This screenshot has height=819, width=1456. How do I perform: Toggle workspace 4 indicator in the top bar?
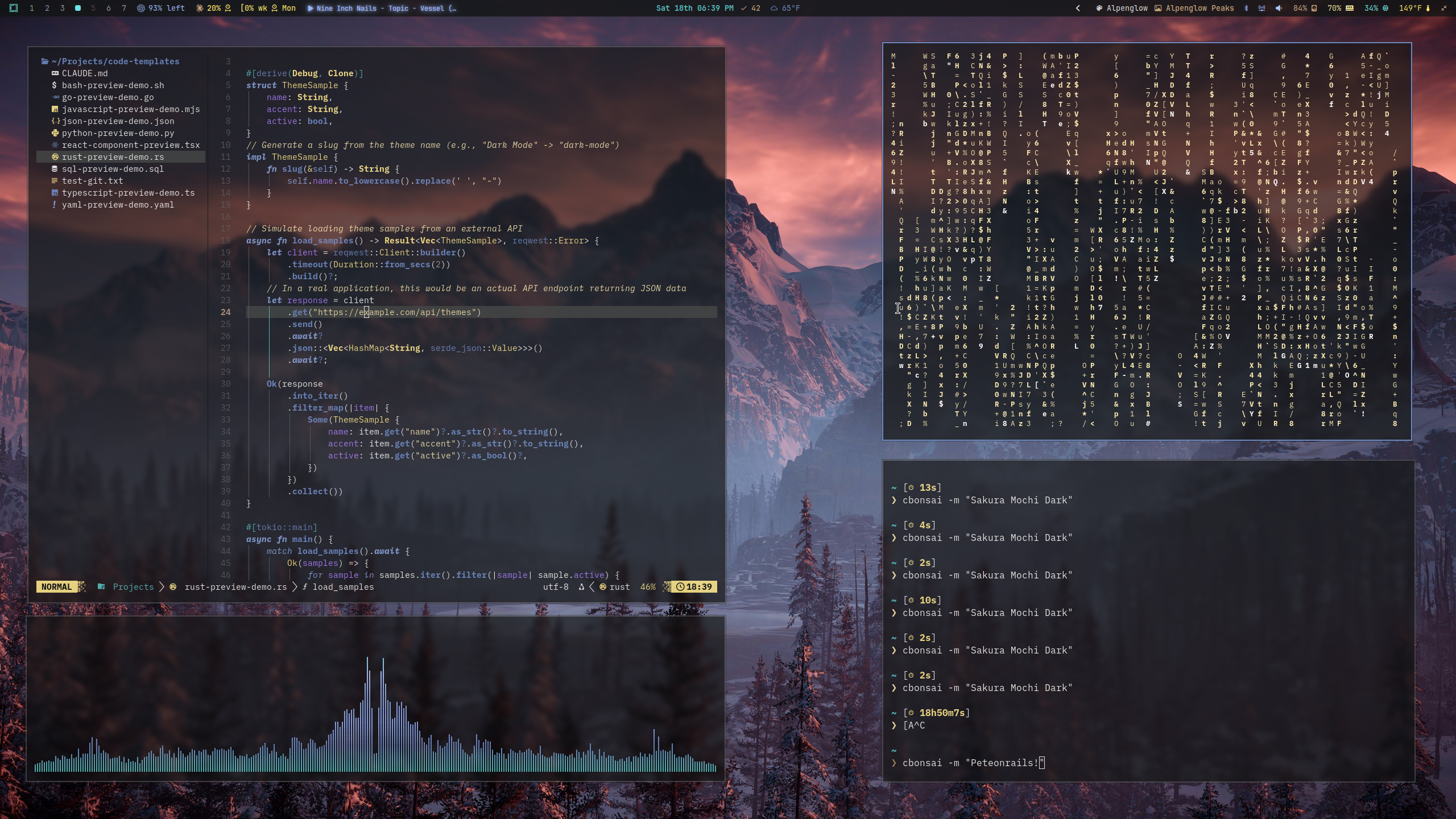coord(77,9)
